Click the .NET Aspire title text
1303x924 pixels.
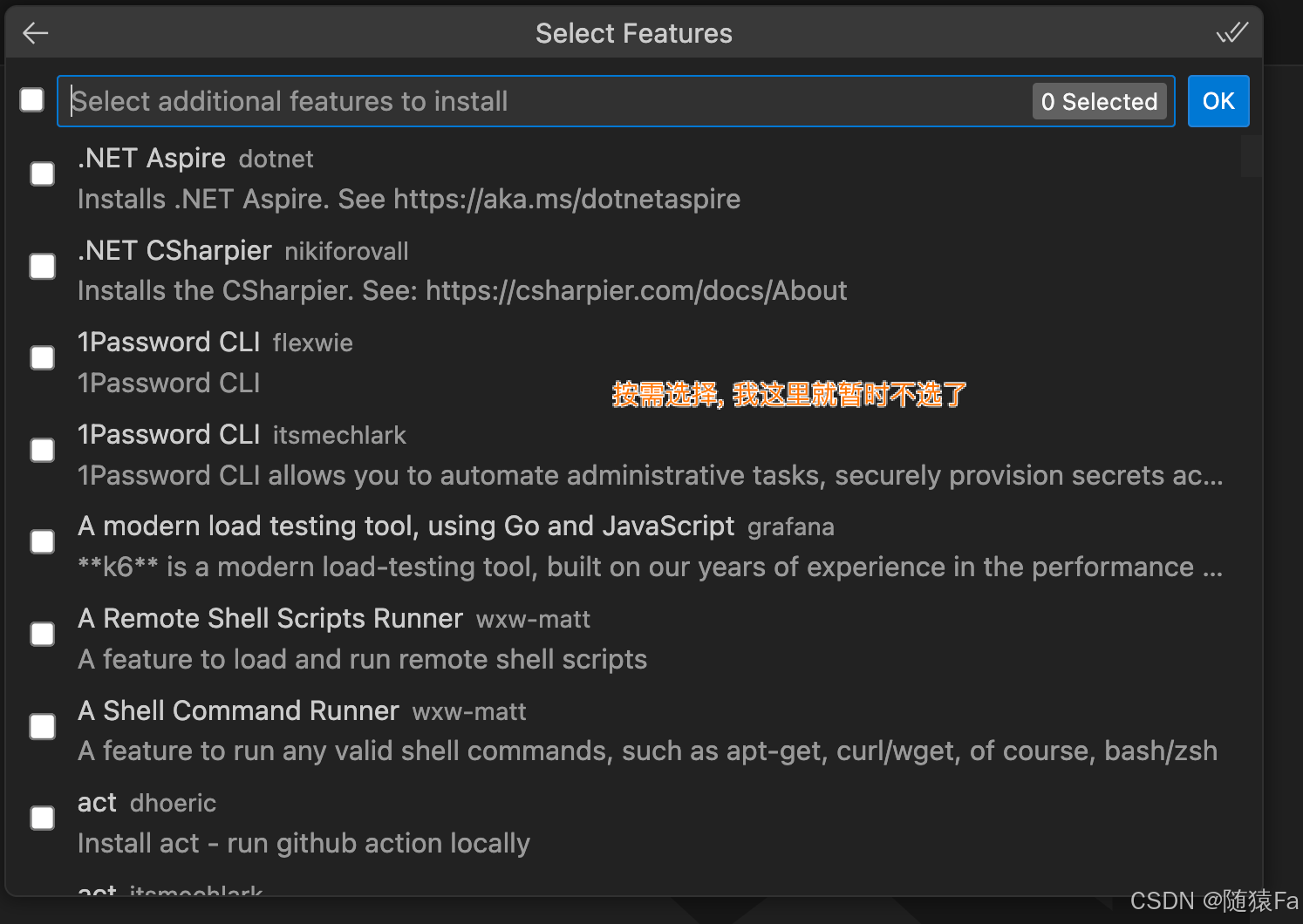click(x=152, y=158)
